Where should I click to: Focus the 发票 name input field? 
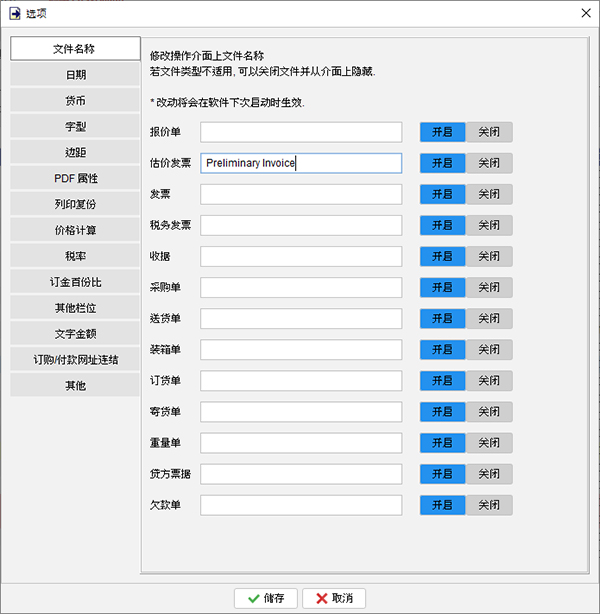click(x=301, y=194)
